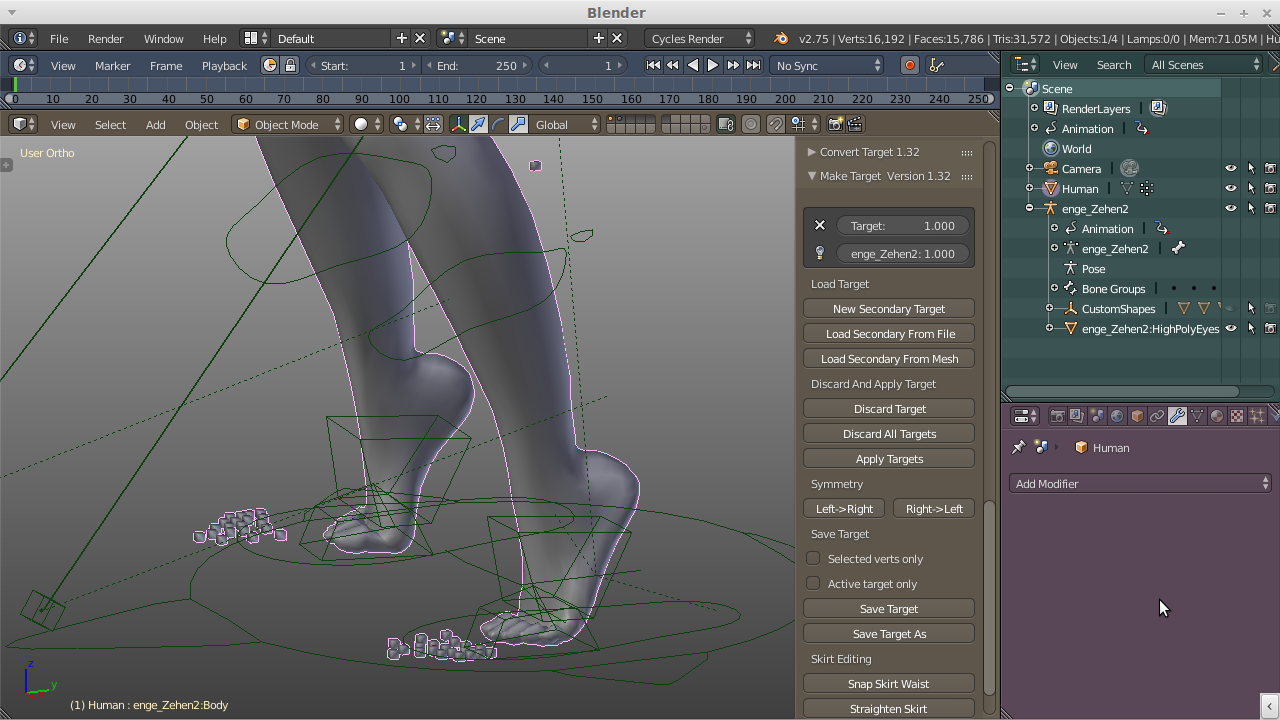Open the Window menu

click(x=163, y=38)
